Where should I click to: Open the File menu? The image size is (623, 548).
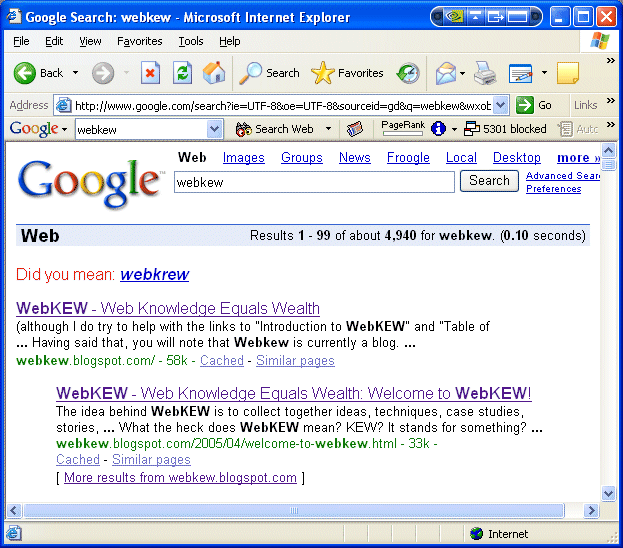[21, 41]
